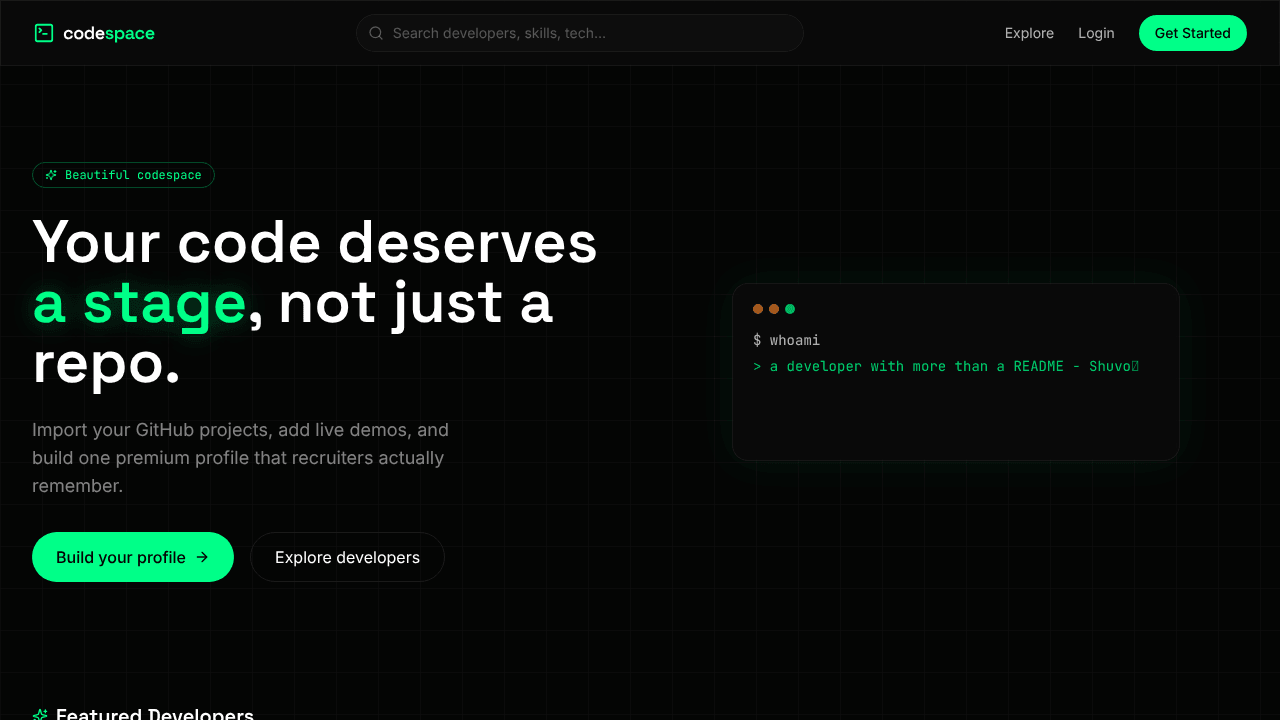Click the sparkle icon beside Featured Developers
Viewport: 1280px width, 720px height.
40,715
